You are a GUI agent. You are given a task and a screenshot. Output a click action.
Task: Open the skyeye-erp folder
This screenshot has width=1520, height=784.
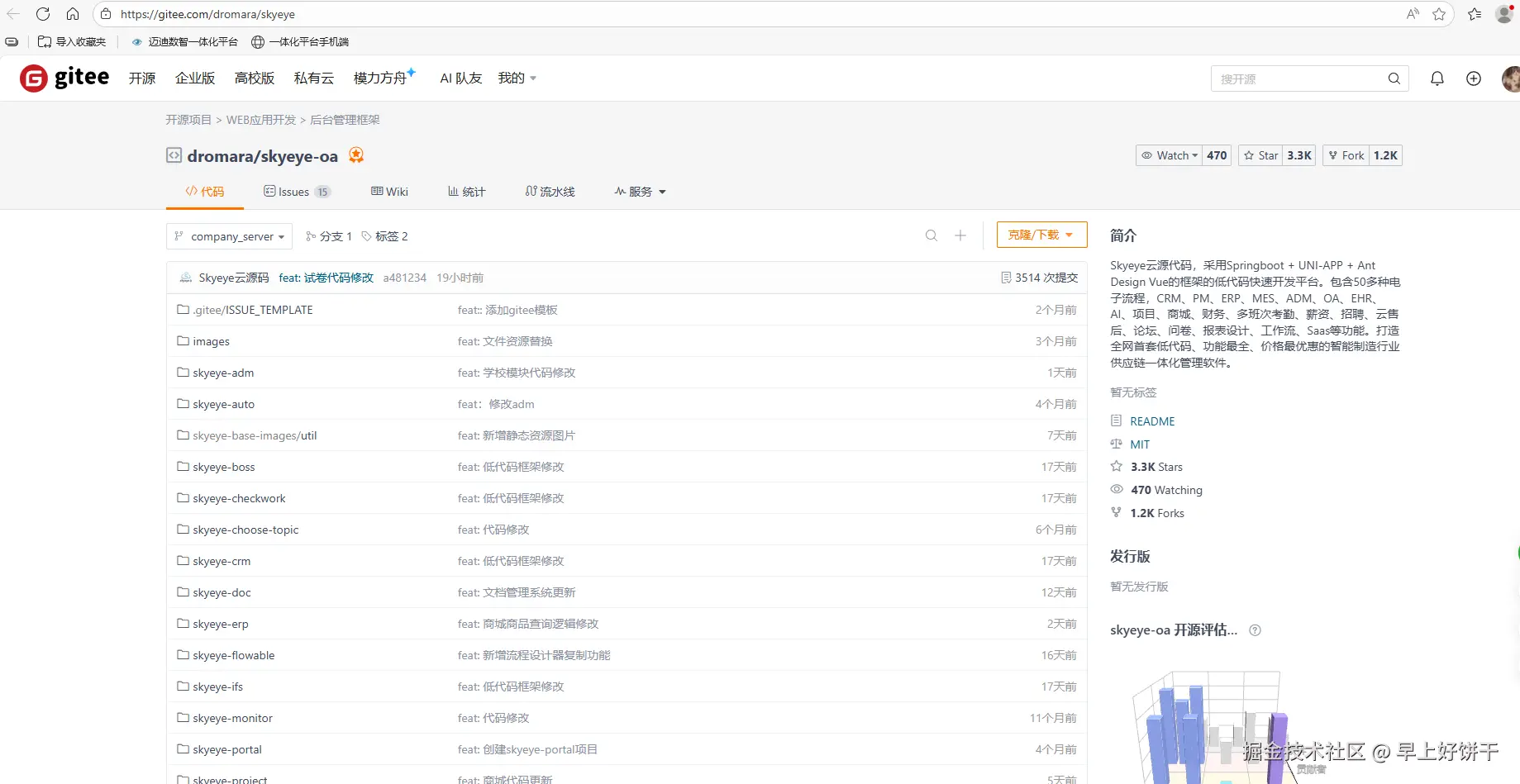(221, 624)
